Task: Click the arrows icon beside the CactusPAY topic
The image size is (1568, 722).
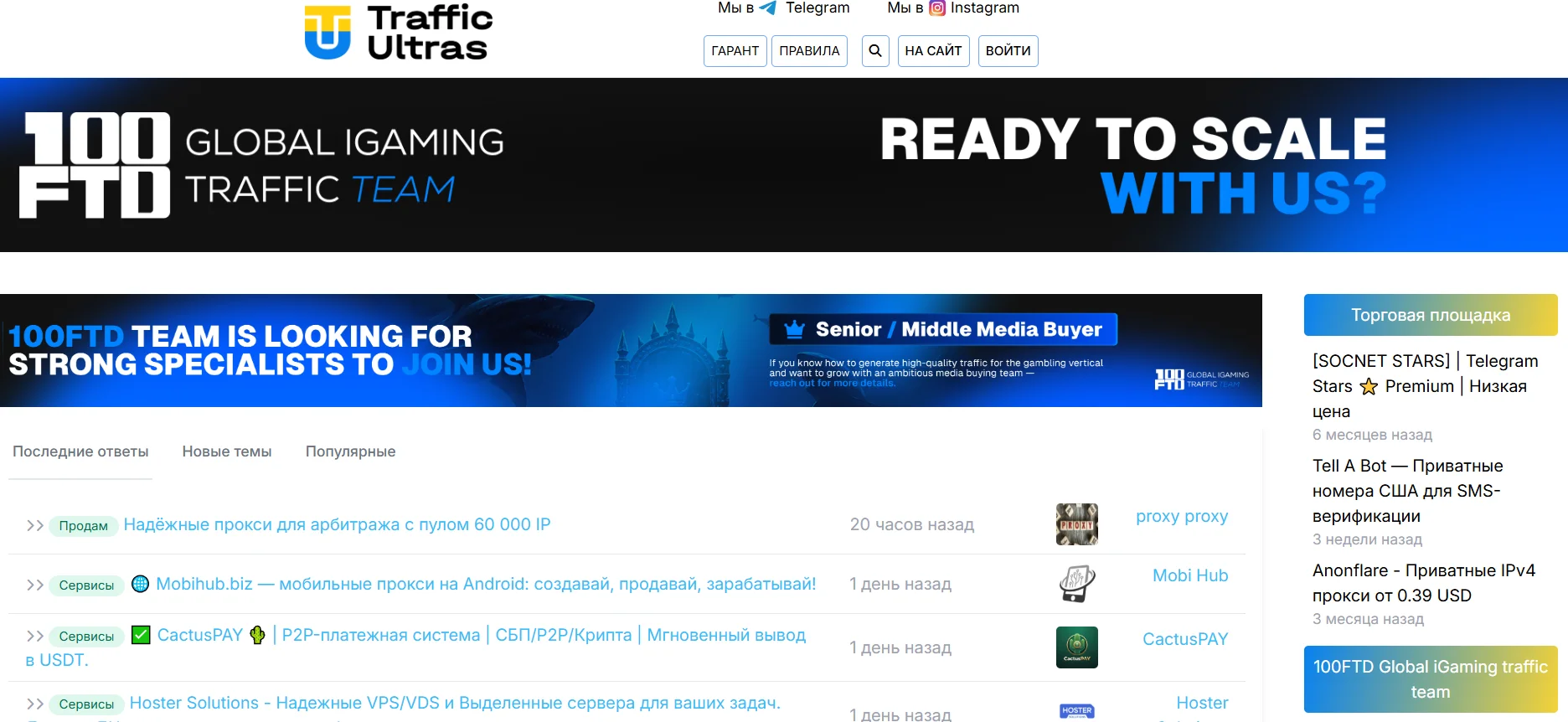Action: click(x=35, y=637)
